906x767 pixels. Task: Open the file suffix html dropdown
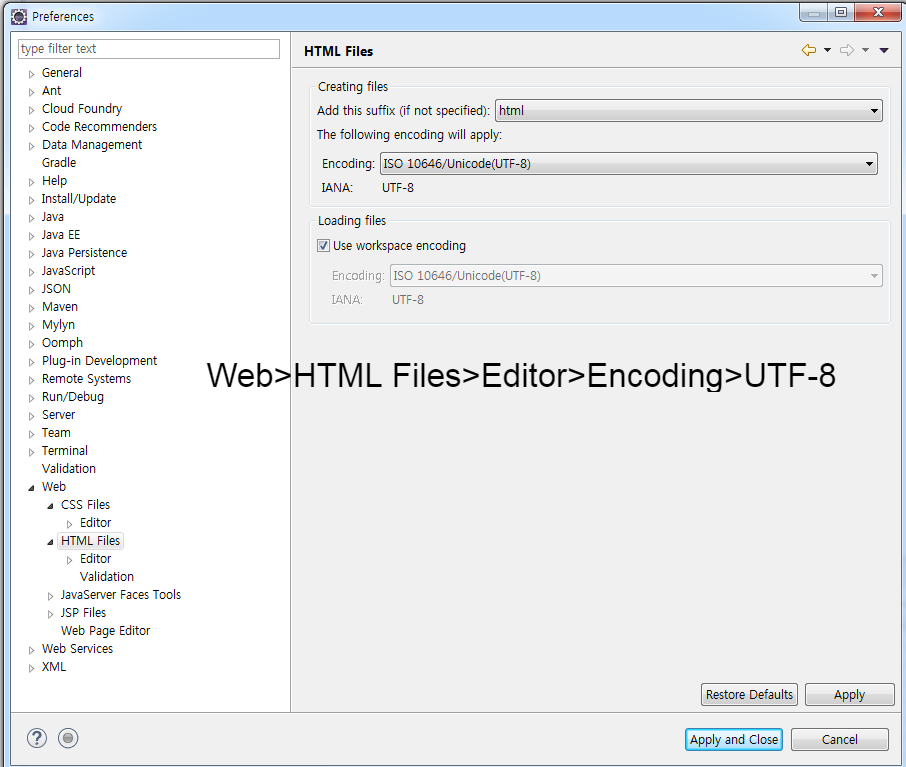[689, 110]
